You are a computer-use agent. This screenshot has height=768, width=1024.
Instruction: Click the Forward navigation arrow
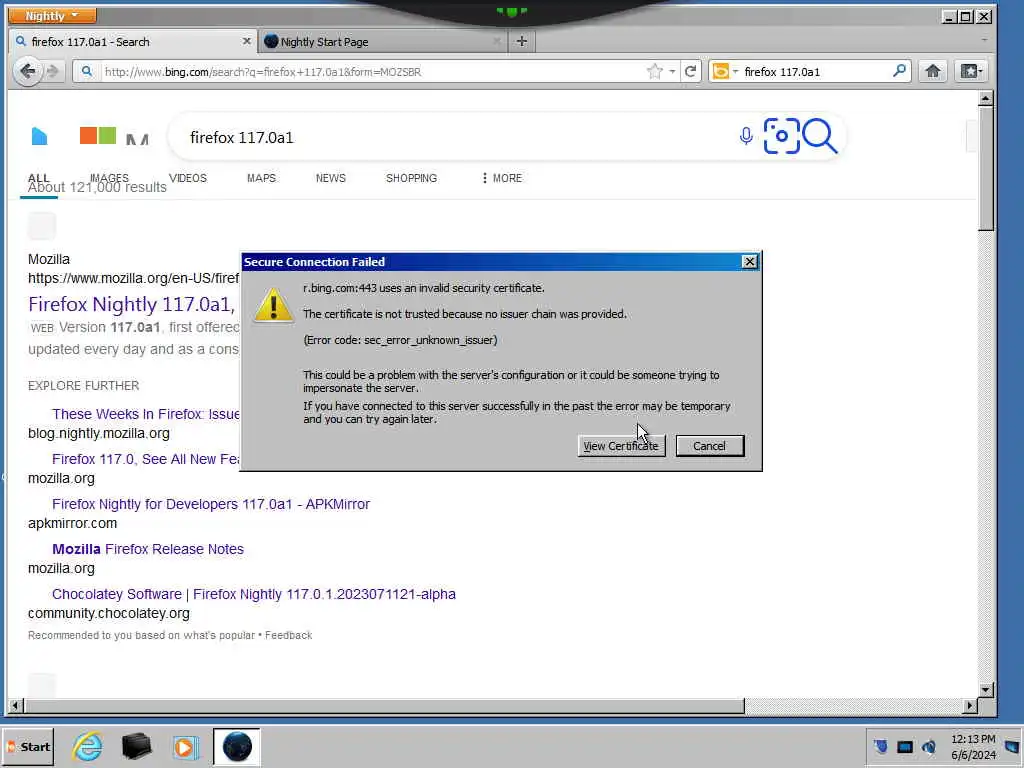point(54,71)
